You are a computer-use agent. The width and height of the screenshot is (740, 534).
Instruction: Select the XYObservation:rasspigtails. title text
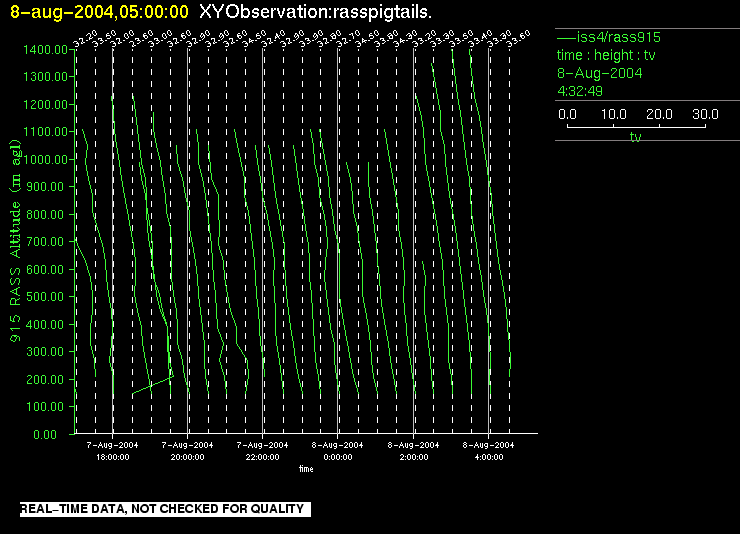pos(316,12)
